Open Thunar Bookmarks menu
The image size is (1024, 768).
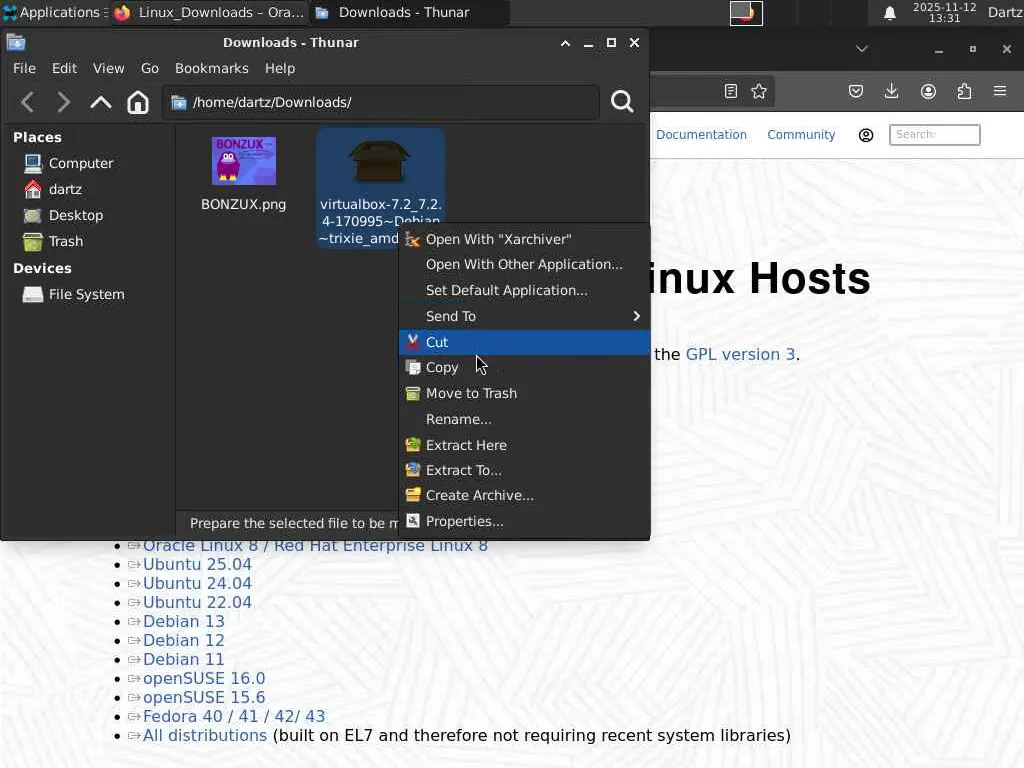pos(212,69)
